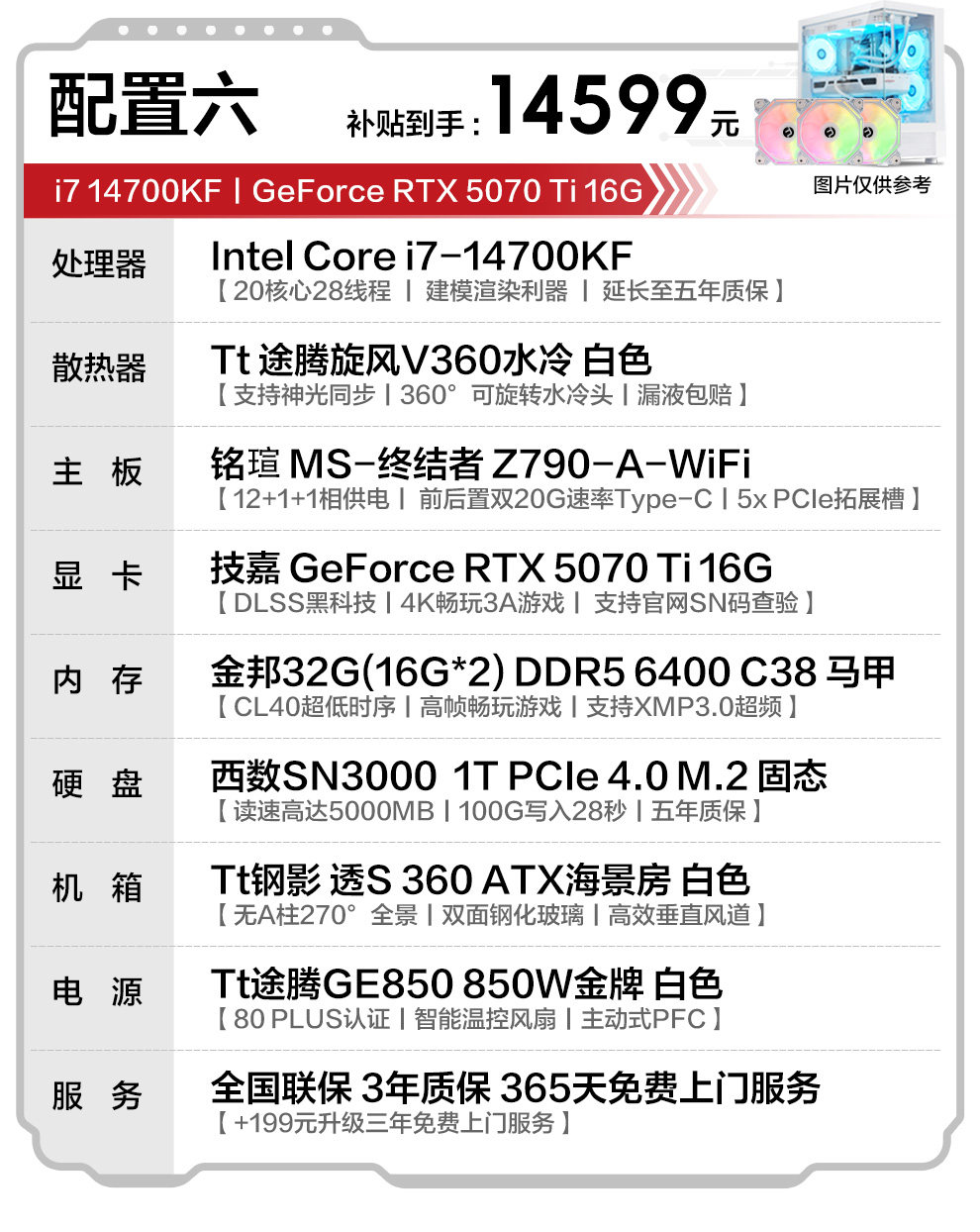Screen dimensions: 980x1232
Task: Click 读速高达5000MB description line
Action: click(x=489, y=811)
